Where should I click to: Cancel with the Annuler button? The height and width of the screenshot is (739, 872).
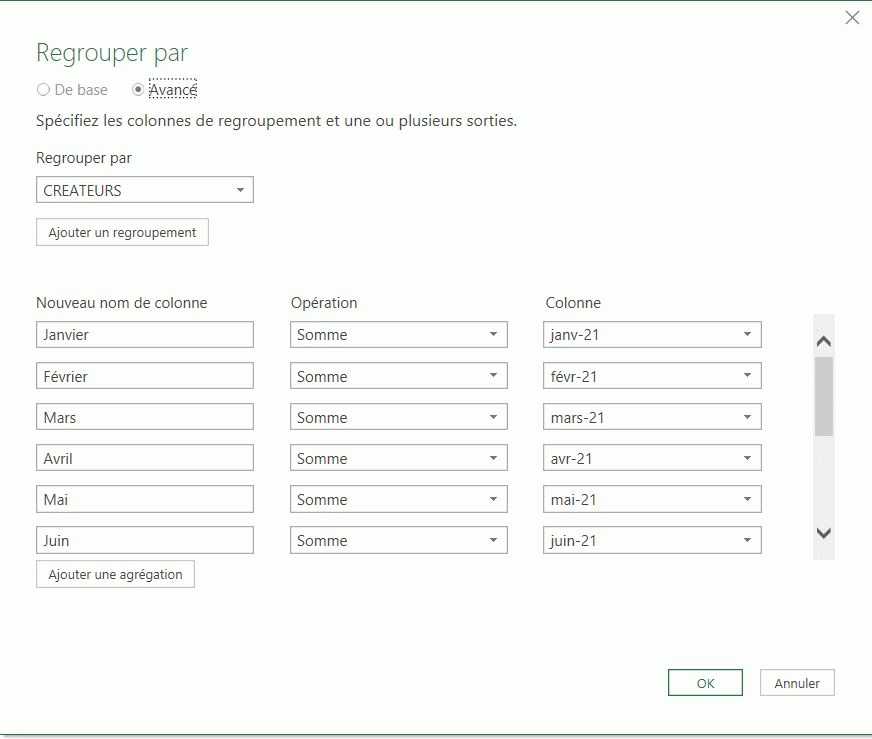[x=797, y=683]
